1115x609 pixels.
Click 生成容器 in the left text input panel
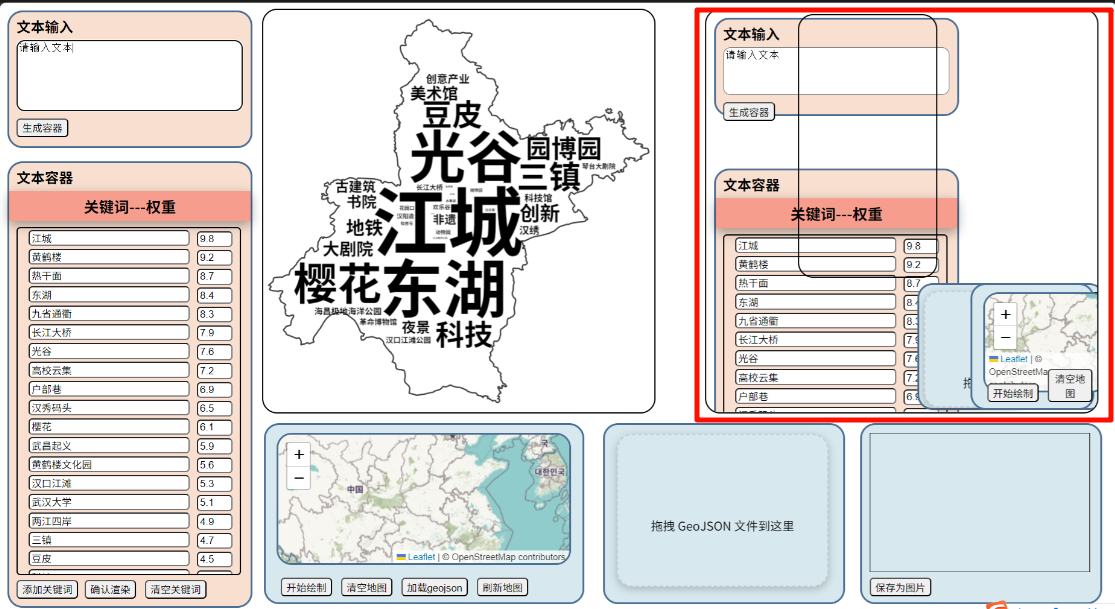pyautogui.click(x=43, y=128)
